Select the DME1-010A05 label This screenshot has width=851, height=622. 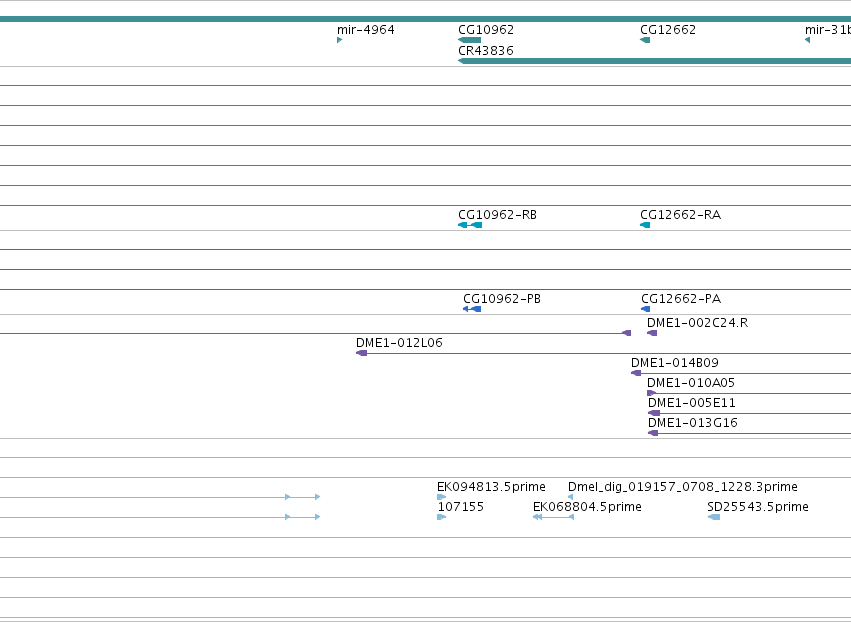[691, 383]
